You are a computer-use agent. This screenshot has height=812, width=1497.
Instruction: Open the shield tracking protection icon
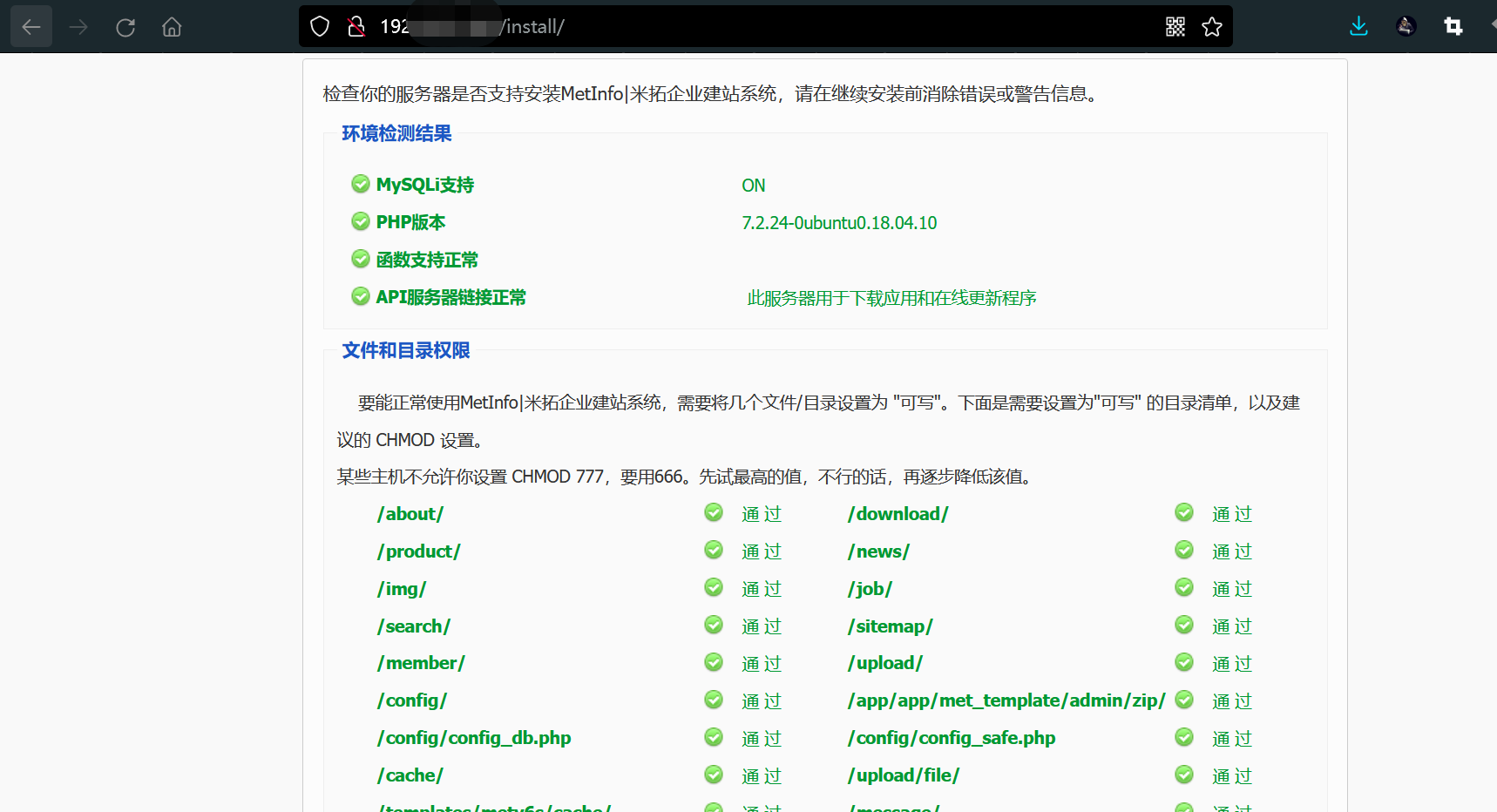pyautogui.click(x=320, y=27)
